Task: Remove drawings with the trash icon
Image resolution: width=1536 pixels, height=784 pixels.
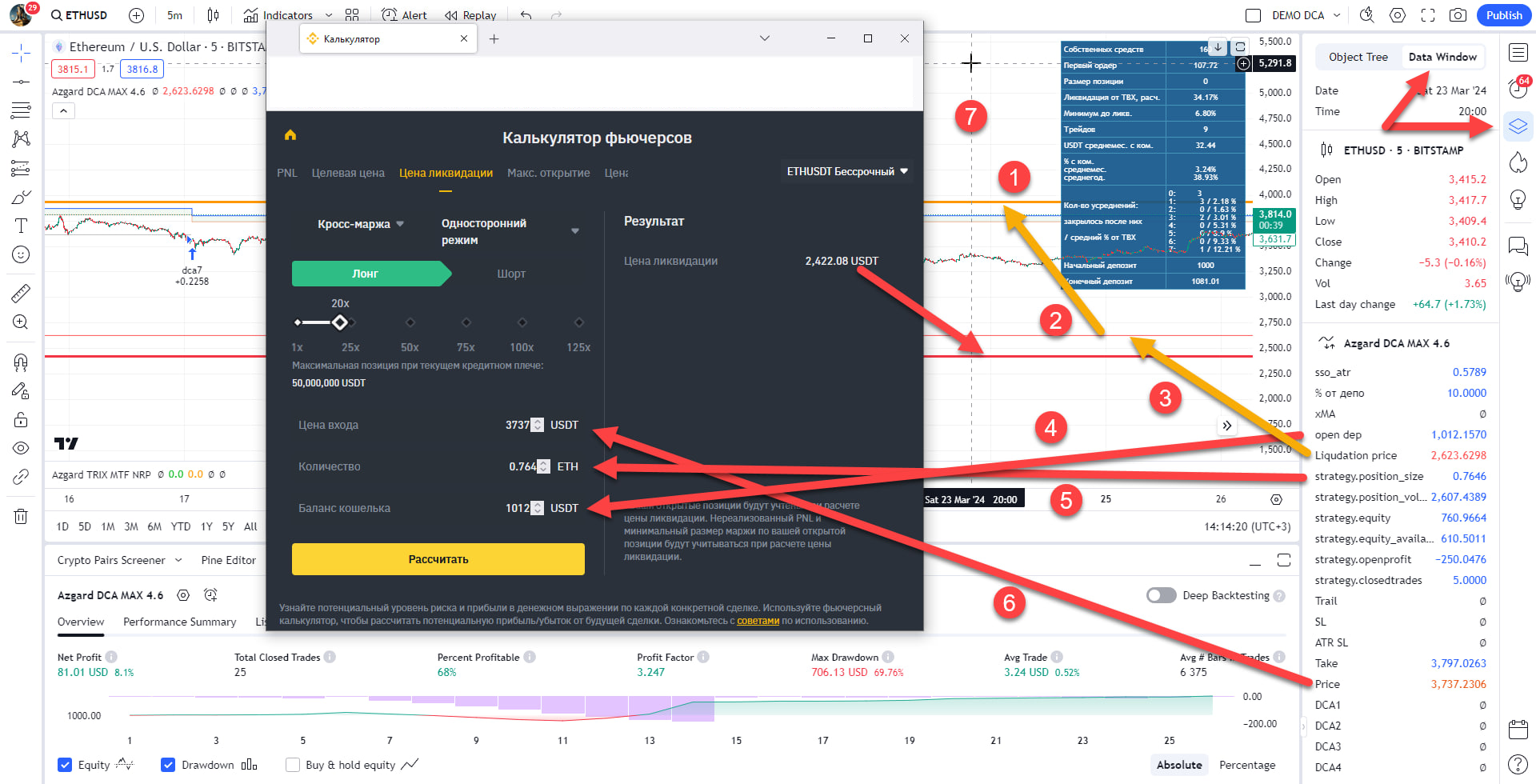Action: coord(21,516)
